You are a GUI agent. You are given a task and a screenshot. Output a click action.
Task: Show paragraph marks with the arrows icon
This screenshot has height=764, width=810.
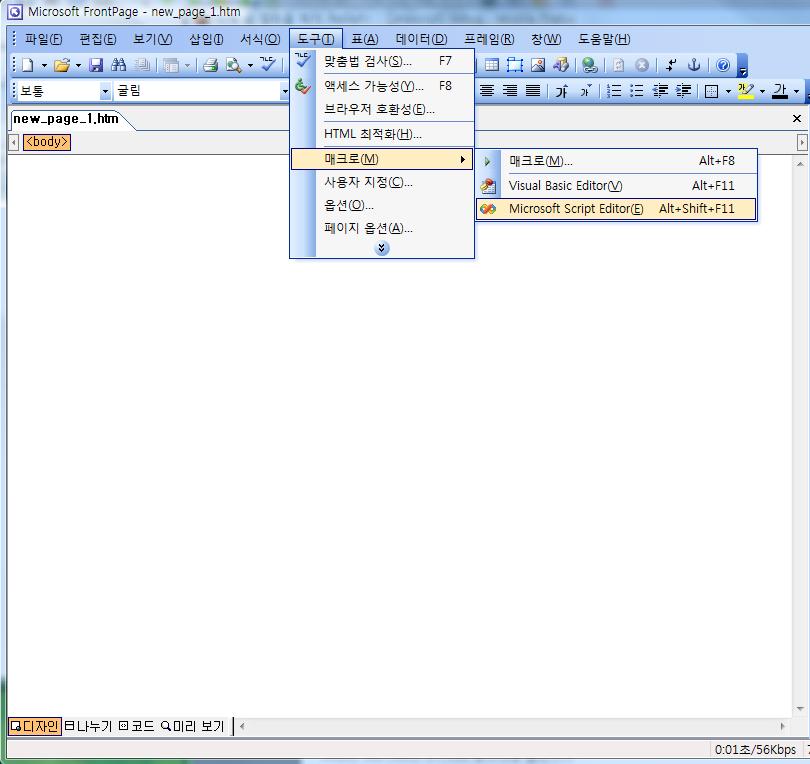click(671, 65)
